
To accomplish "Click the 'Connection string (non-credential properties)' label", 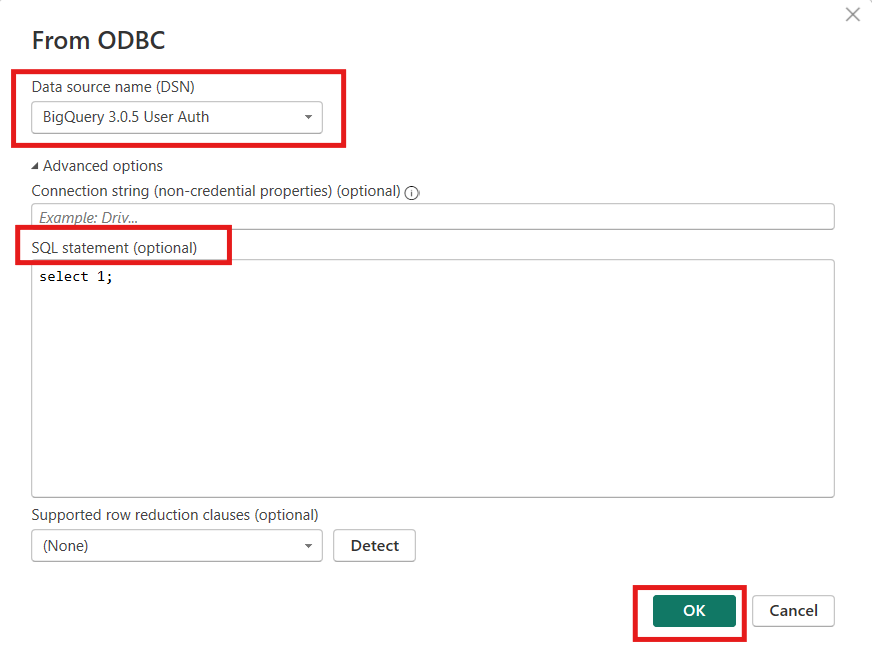I will click(216, 191).
